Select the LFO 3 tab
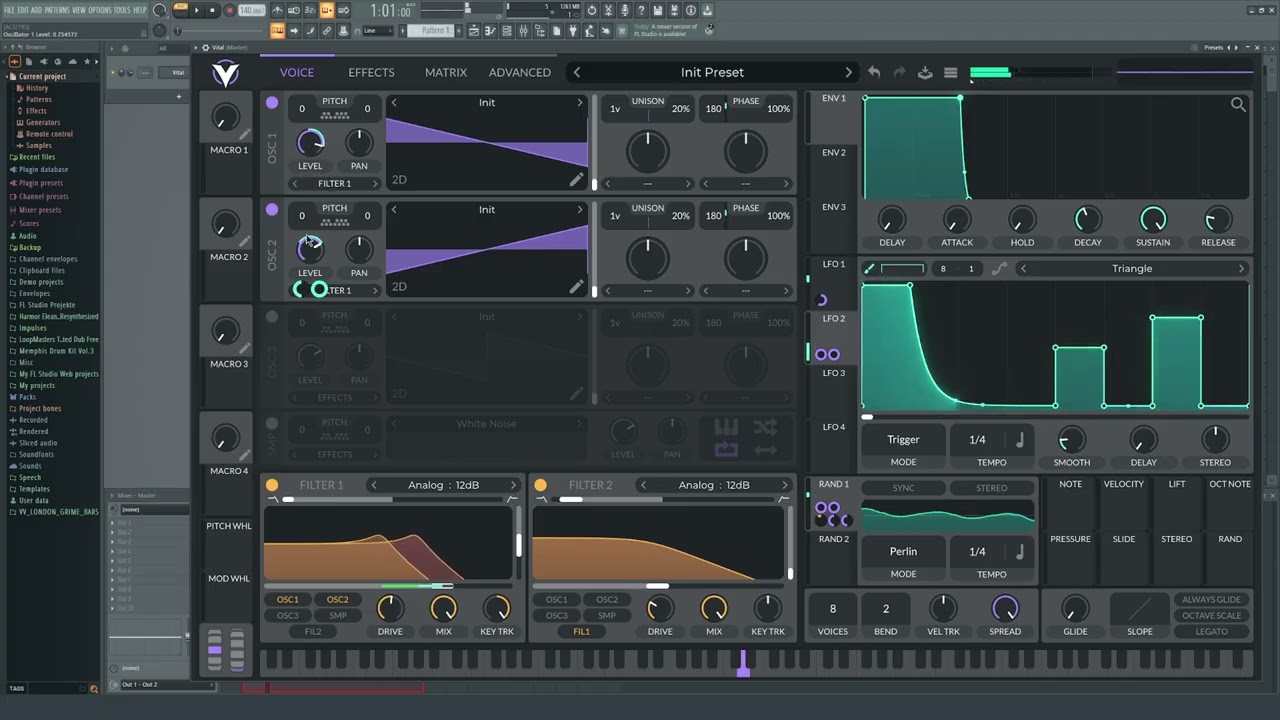 tap(833, 373)
